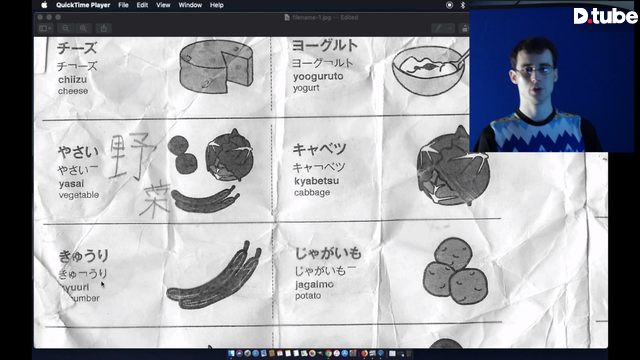Open Calendar in the Dock
This screenshot has height=360, width=640.
coord(280,353)
